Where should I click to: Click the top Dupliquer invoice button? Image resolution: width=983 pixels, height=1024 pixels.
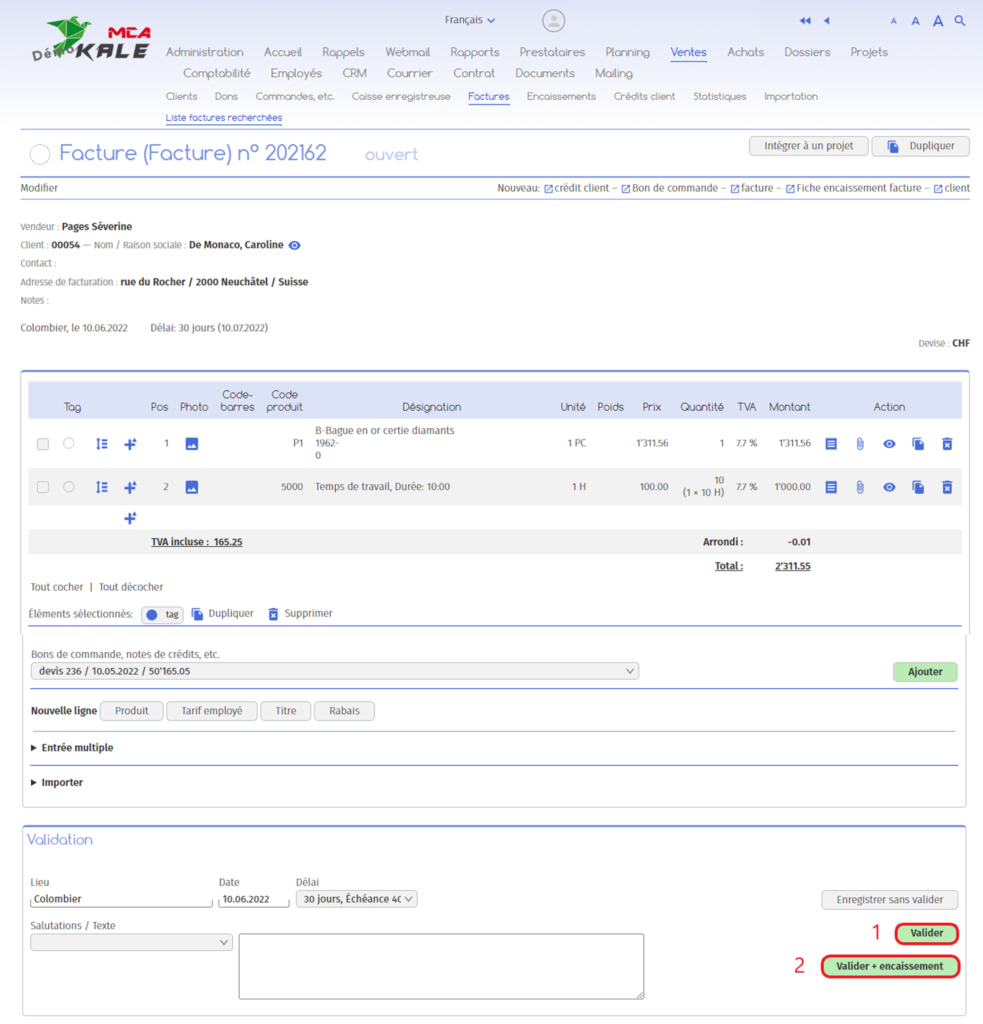[x=920, y=146]
